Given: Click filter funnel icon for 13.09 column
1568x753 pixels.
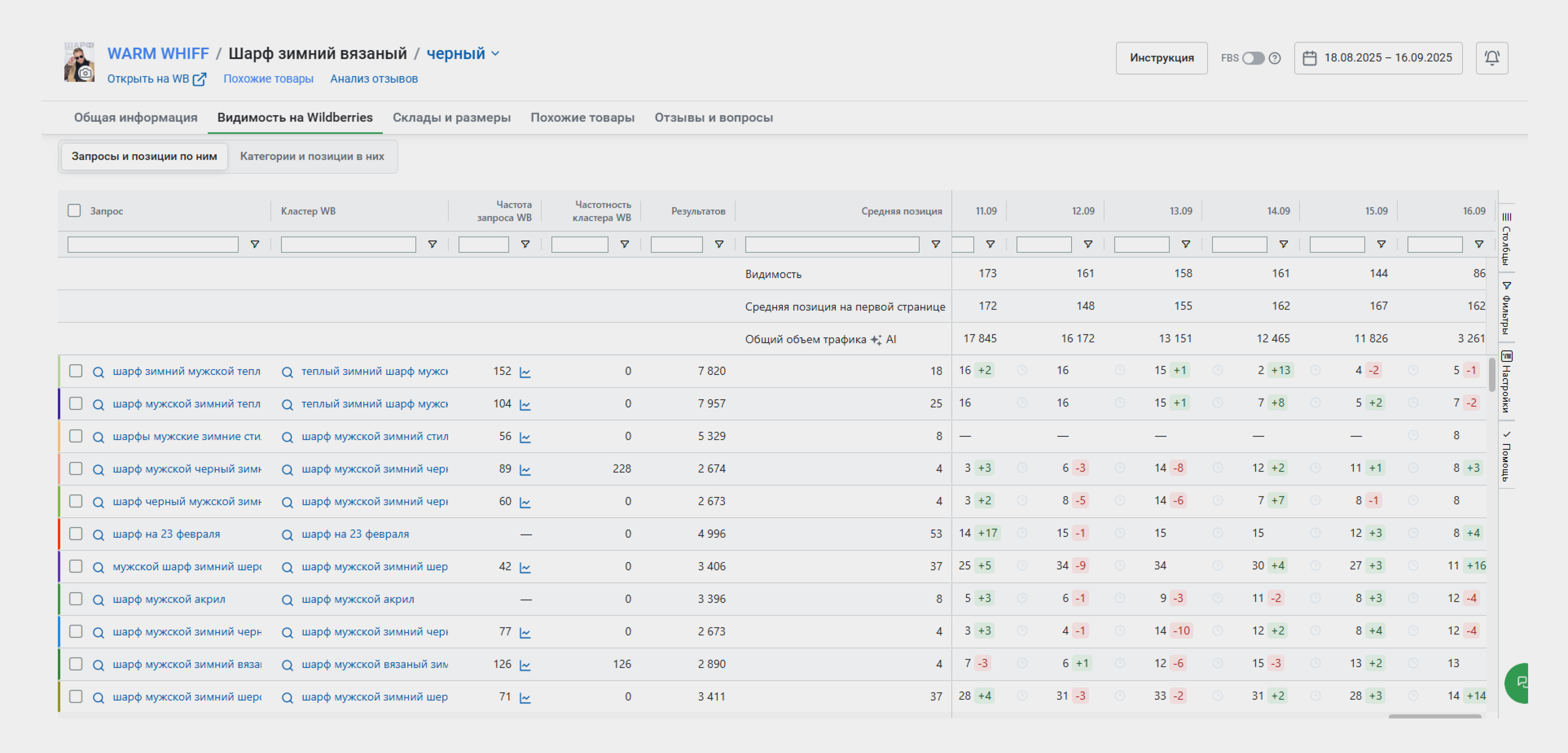Looking at the screenshot, I should point(1185,244).
